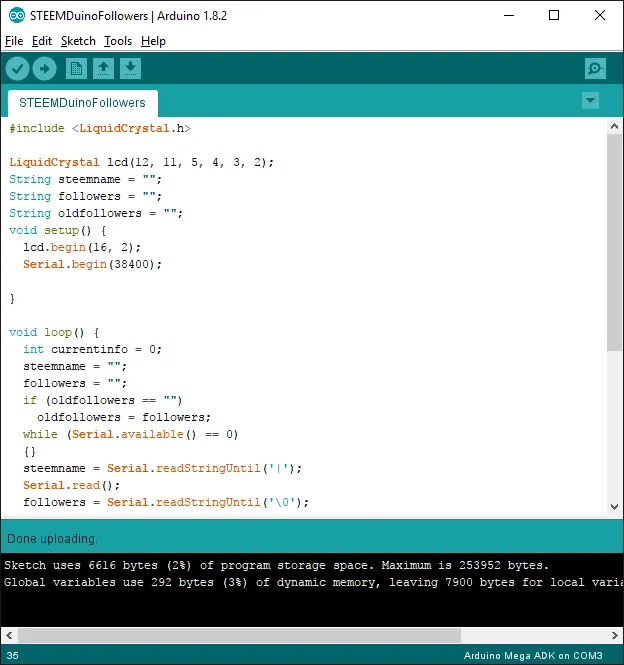
Task: Click the console scroll right arrow
Action: 615,635
